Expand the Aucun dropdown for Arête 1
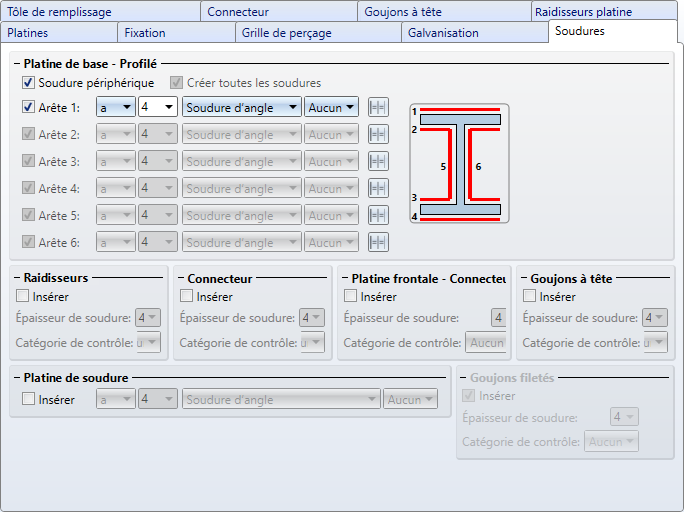Viewport: 684px width, 512px height. pos(332,107)
